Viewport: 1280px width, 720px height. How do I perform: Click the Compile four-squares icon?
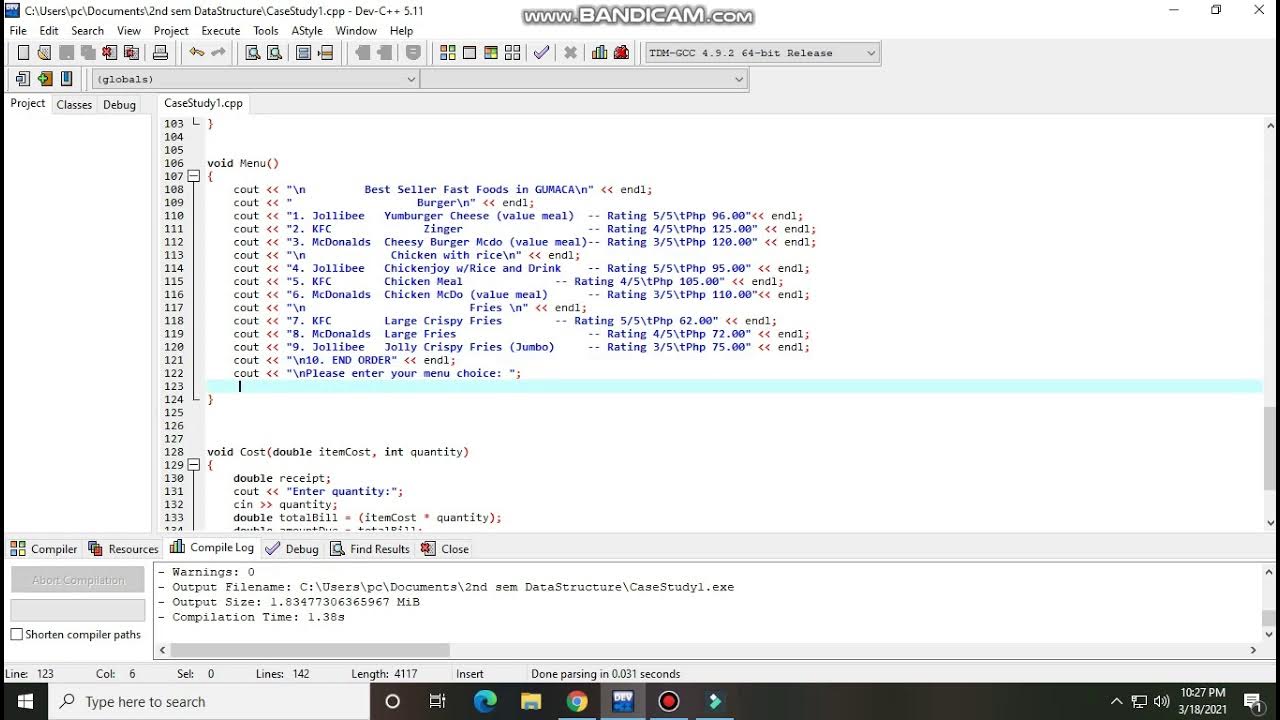click(447, 53)
